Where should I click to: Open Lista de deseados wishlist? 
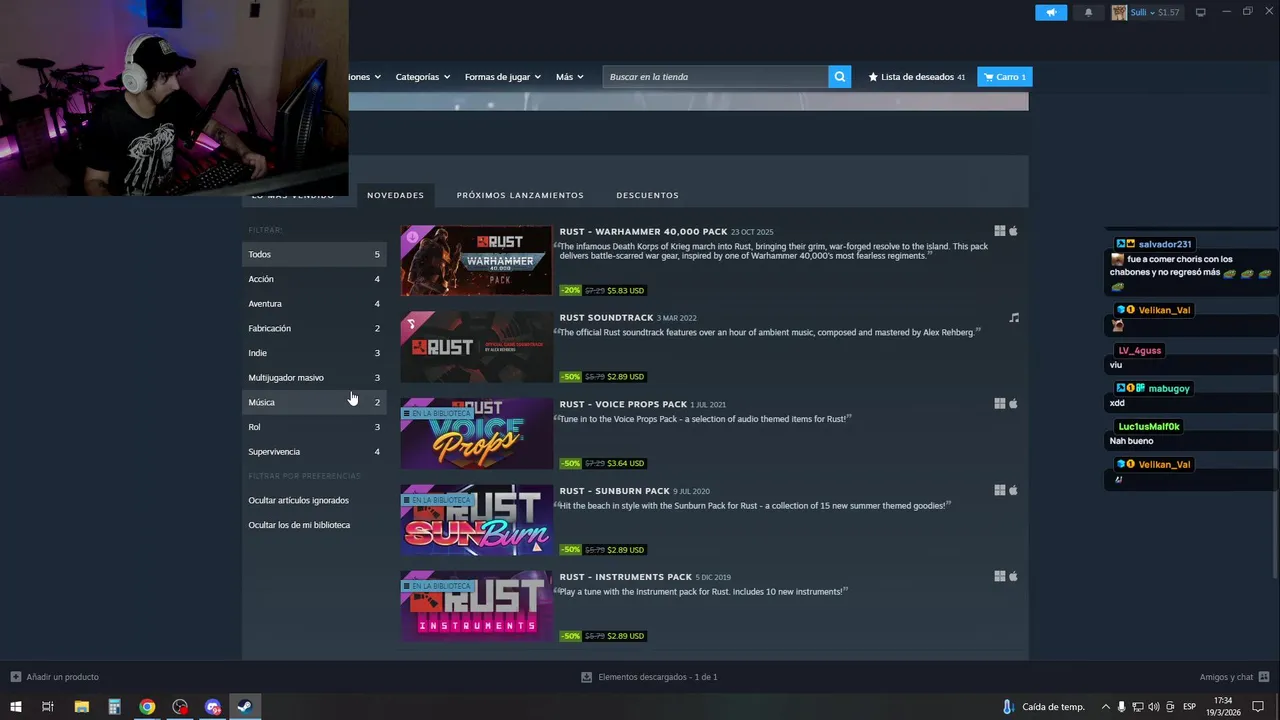[x=917, y=76]
